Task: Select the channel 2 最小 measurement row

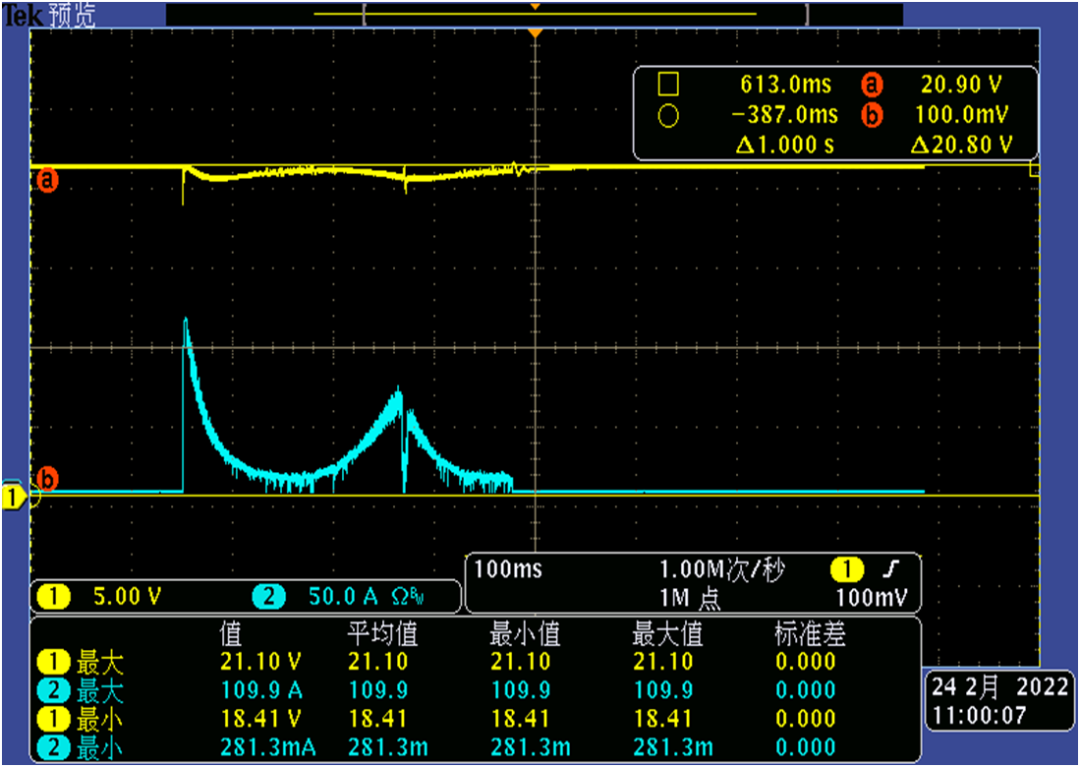Action: point(80,746)
